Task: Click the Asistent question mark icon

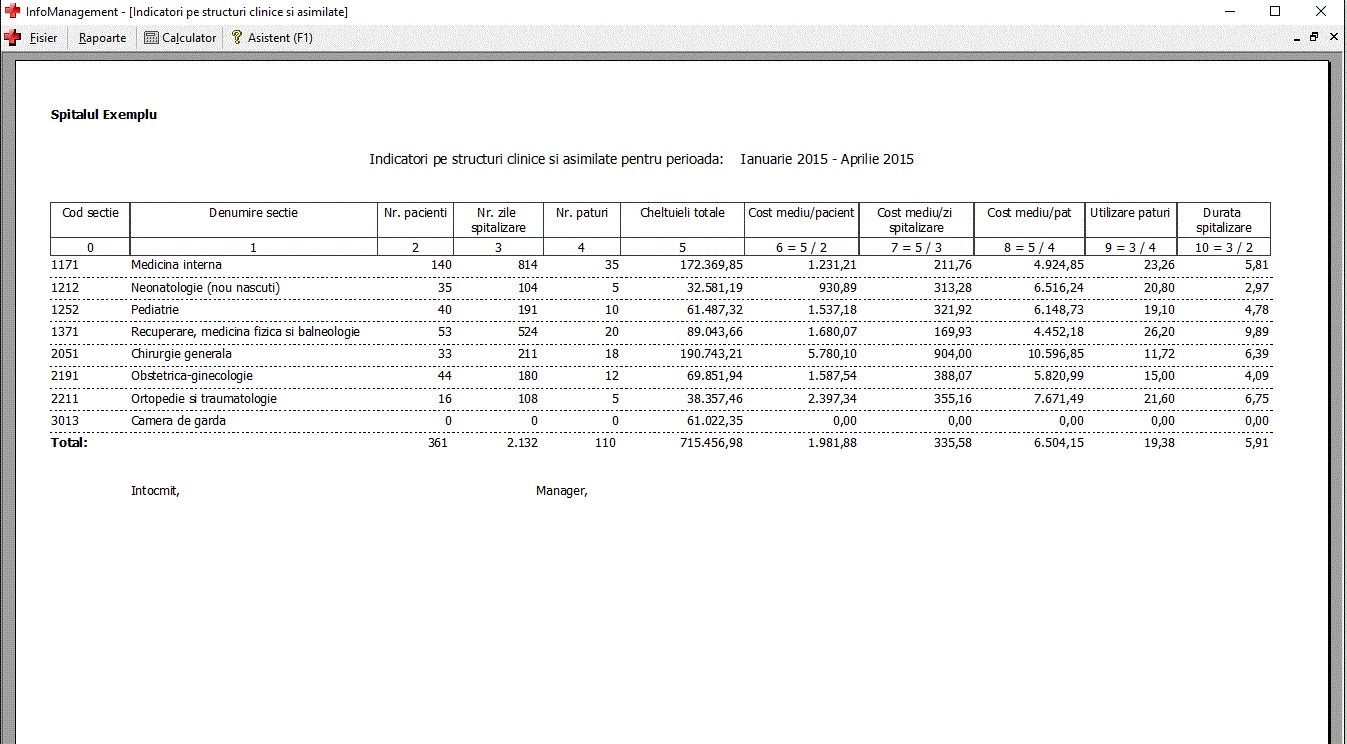Action: (237, 38)
